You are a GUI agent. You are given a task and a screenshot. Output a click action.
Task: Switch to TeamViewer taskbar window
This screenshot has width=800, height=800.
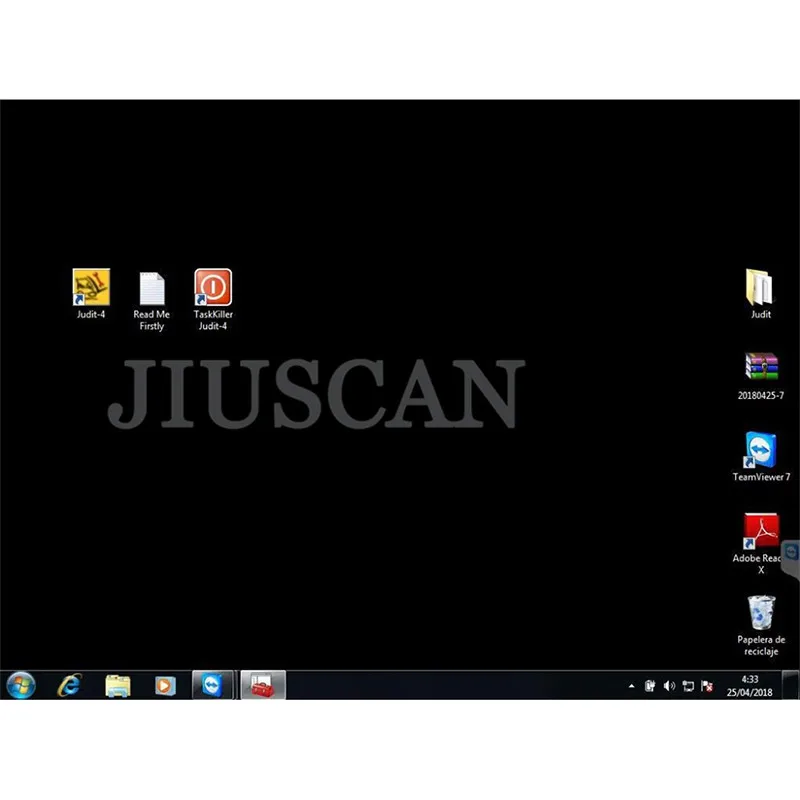pyautogui.click(x=213, y=685)
